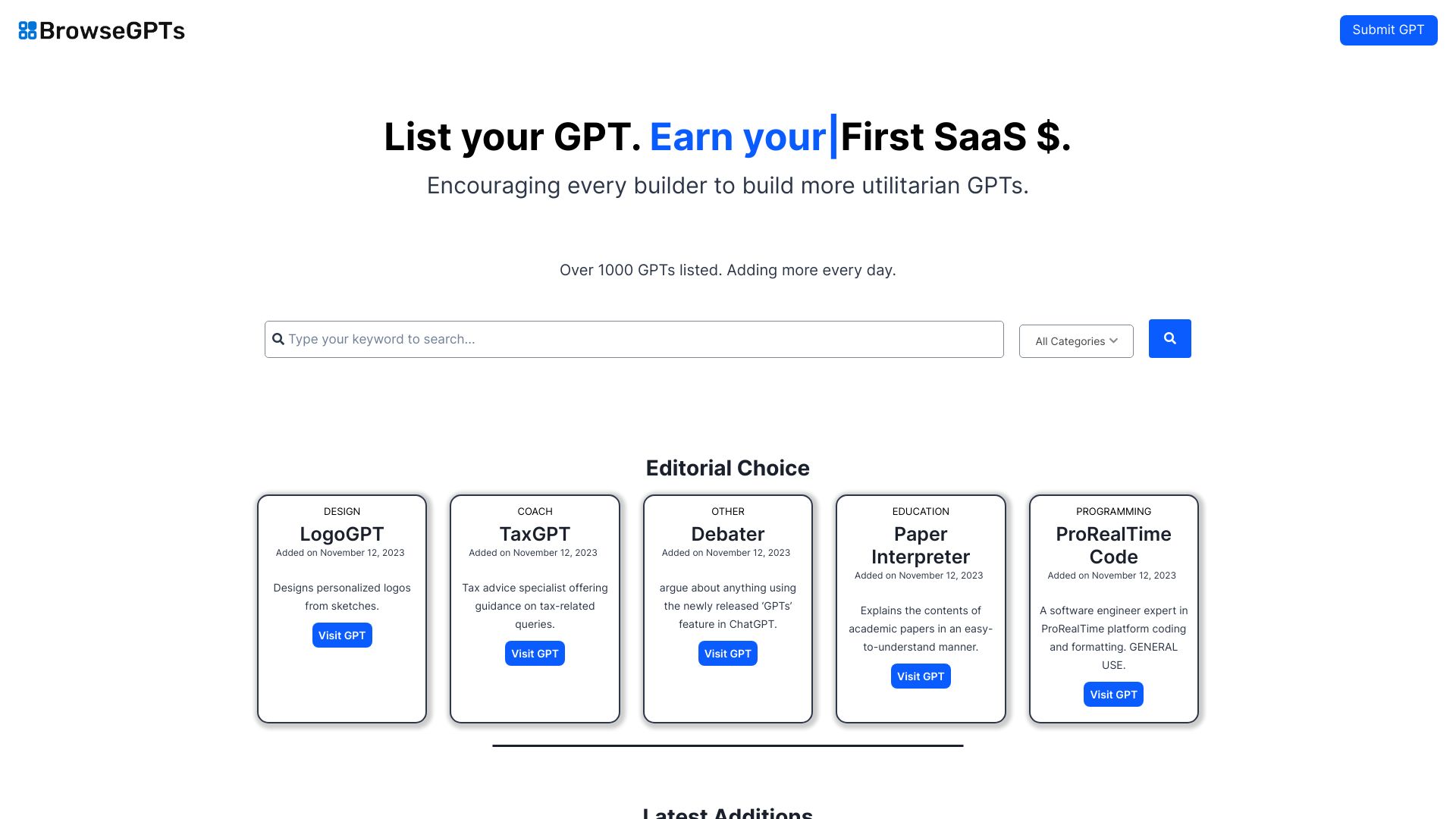Click the Debater card title

[x=727, y=534]
